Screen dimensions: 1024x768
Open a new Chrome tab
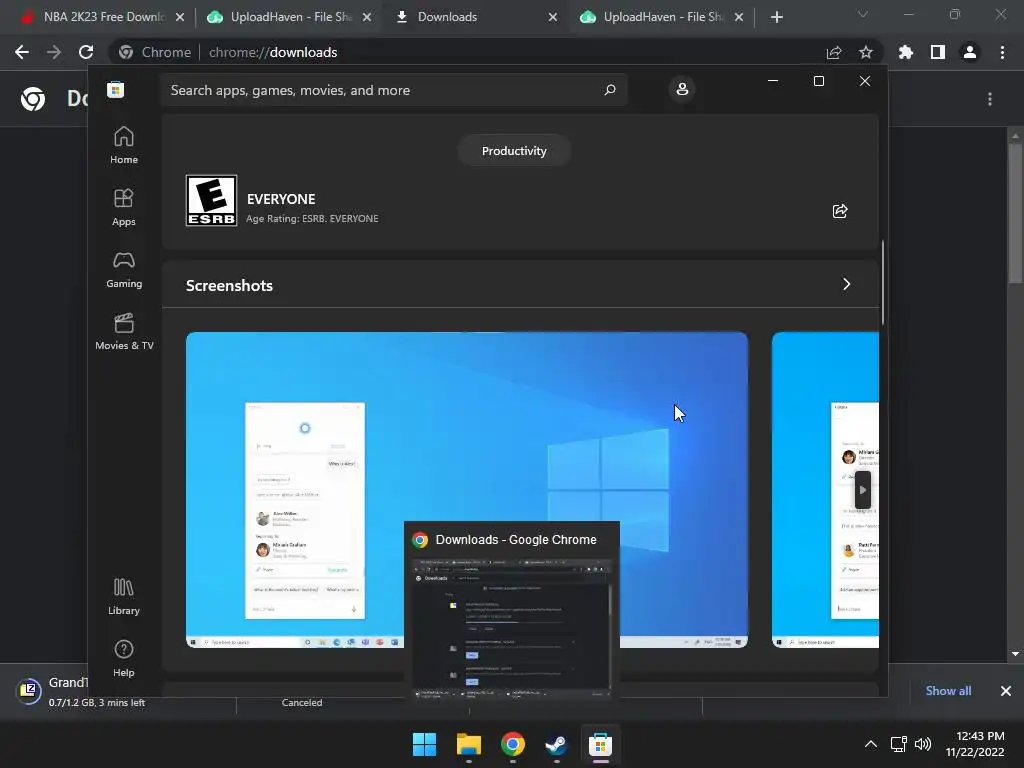[x=776, y=17]
